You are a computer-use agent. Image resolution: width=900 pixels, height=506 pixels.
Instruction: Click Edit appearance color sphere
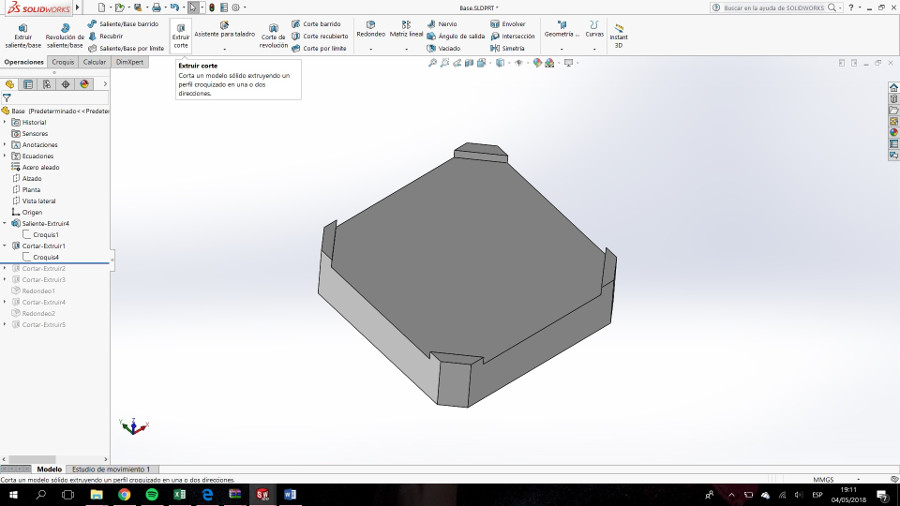[x=537, y=63]
